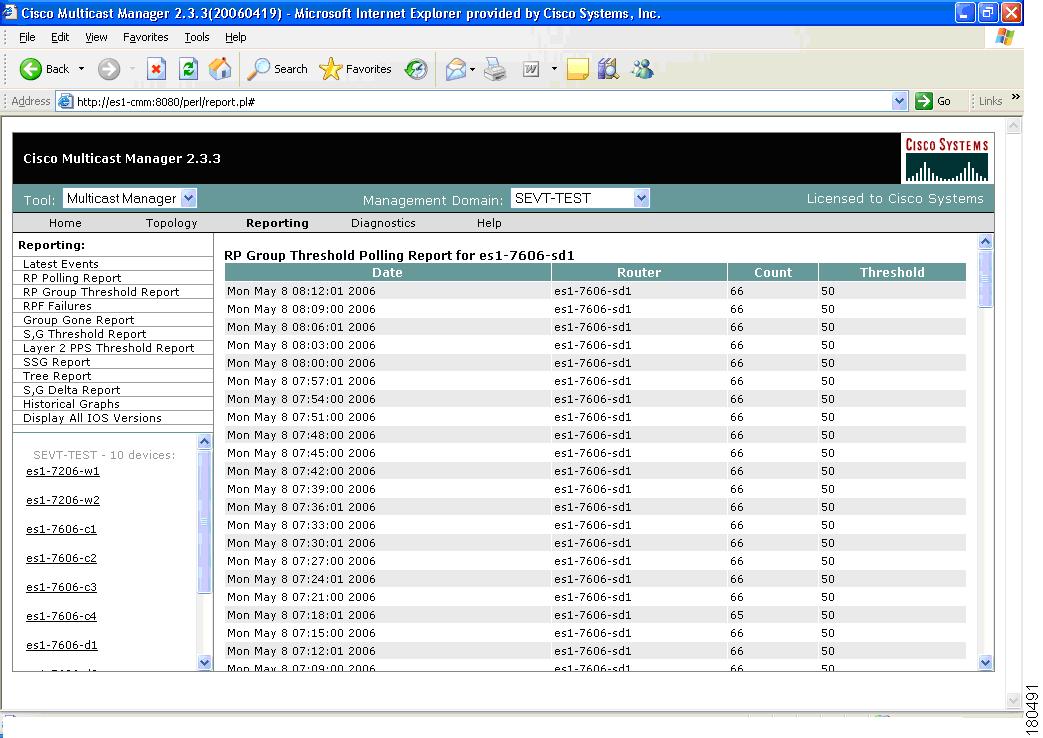Select device es1-7606-c4
This screenshot has height=738, width=1043.
[61, 617]
